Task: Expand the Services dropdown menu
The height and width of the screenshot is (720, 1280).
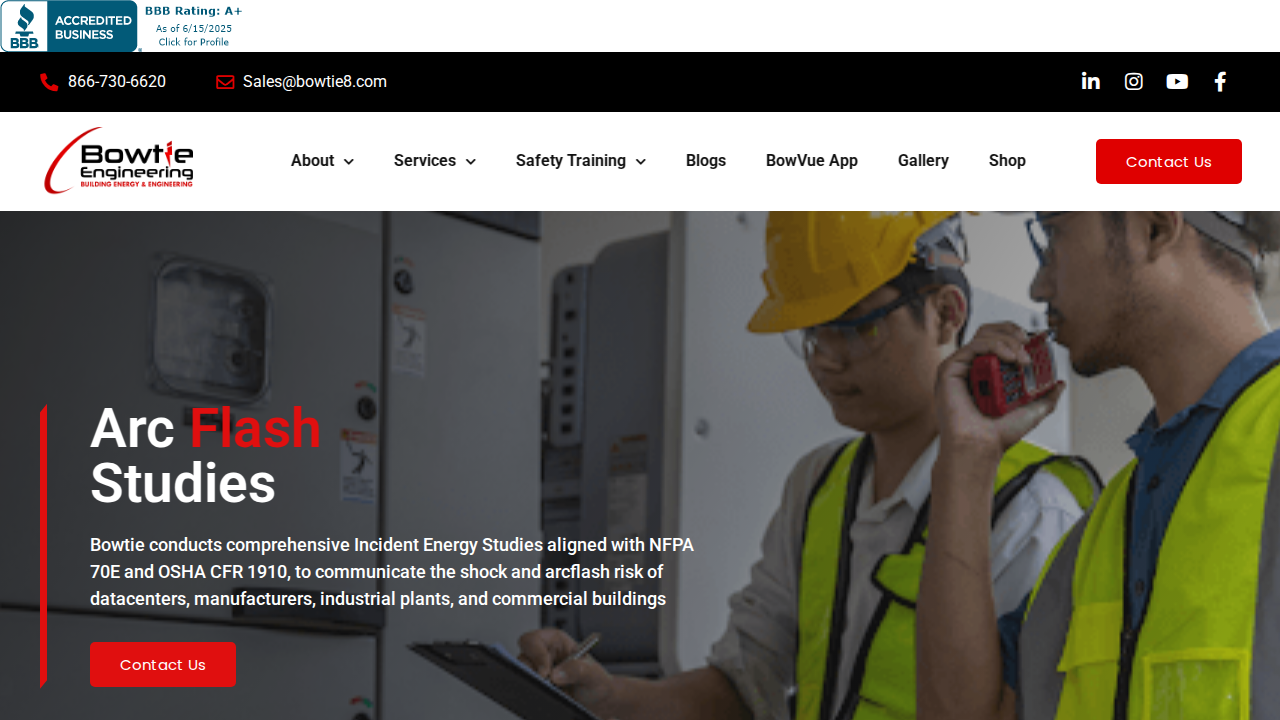Action: (434, 161)
